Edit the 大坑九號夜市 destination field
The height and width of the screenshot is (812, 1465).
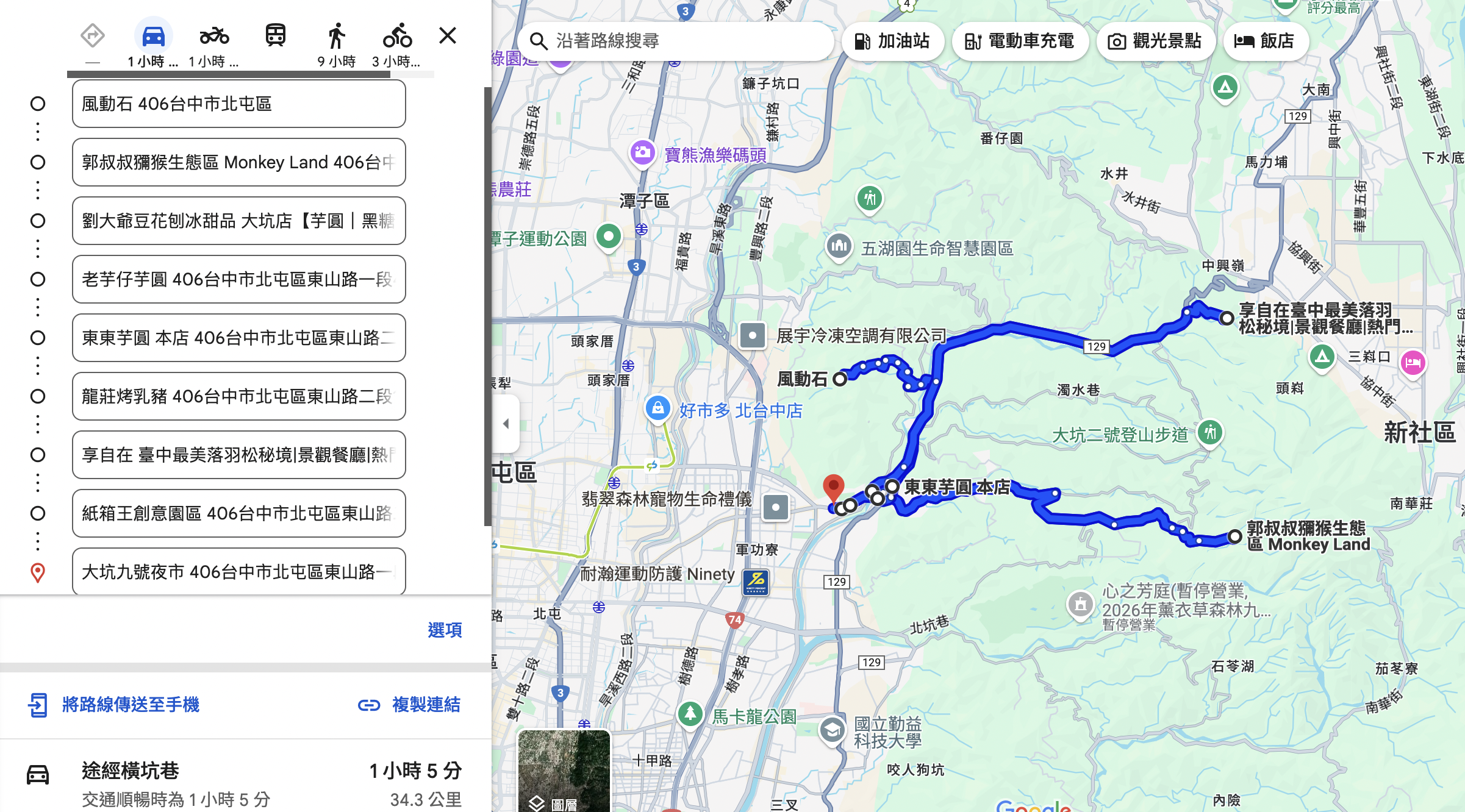pyautogui.click(x=239, y=571)
